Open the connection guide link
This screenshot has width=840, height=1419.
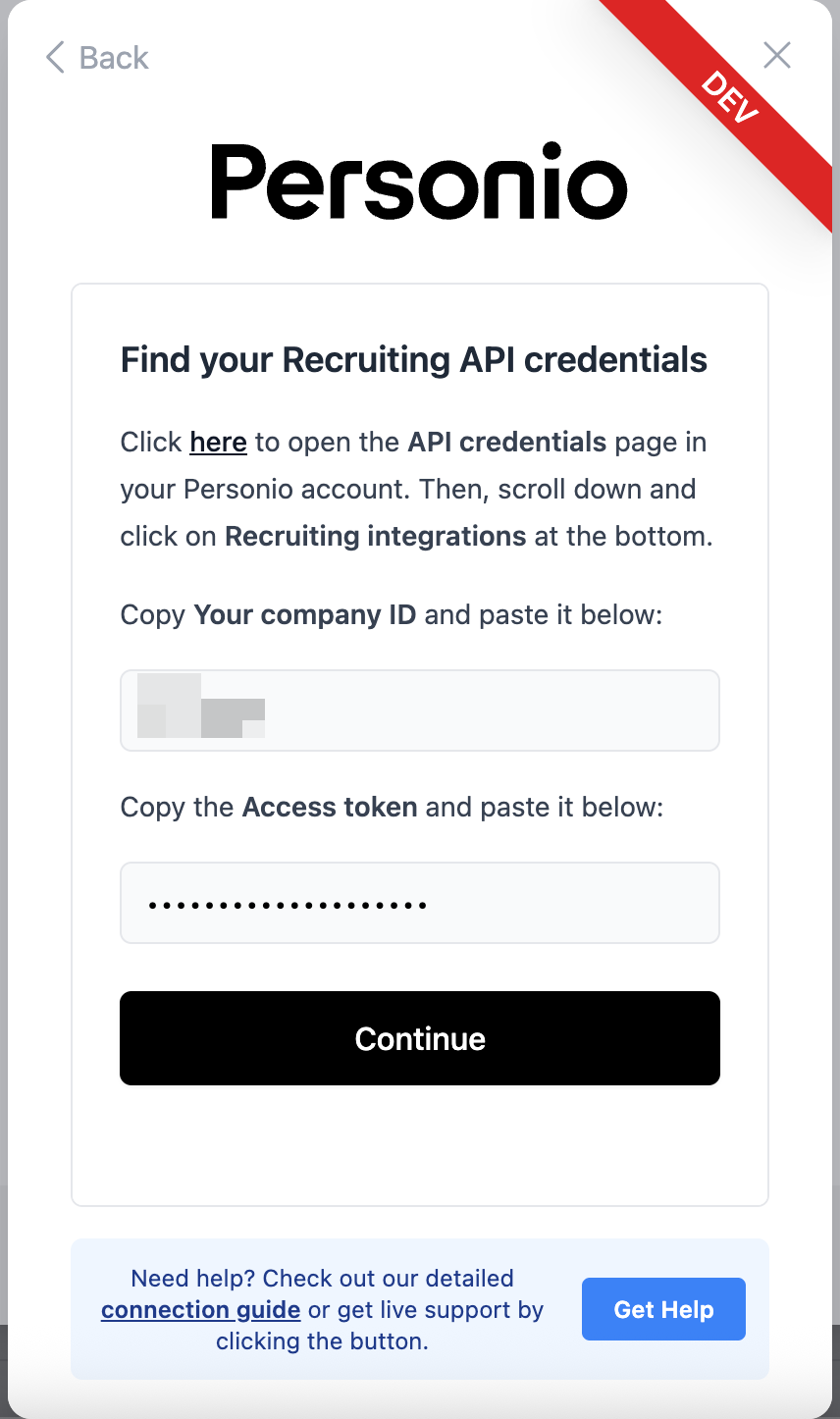pos(200,1309)
